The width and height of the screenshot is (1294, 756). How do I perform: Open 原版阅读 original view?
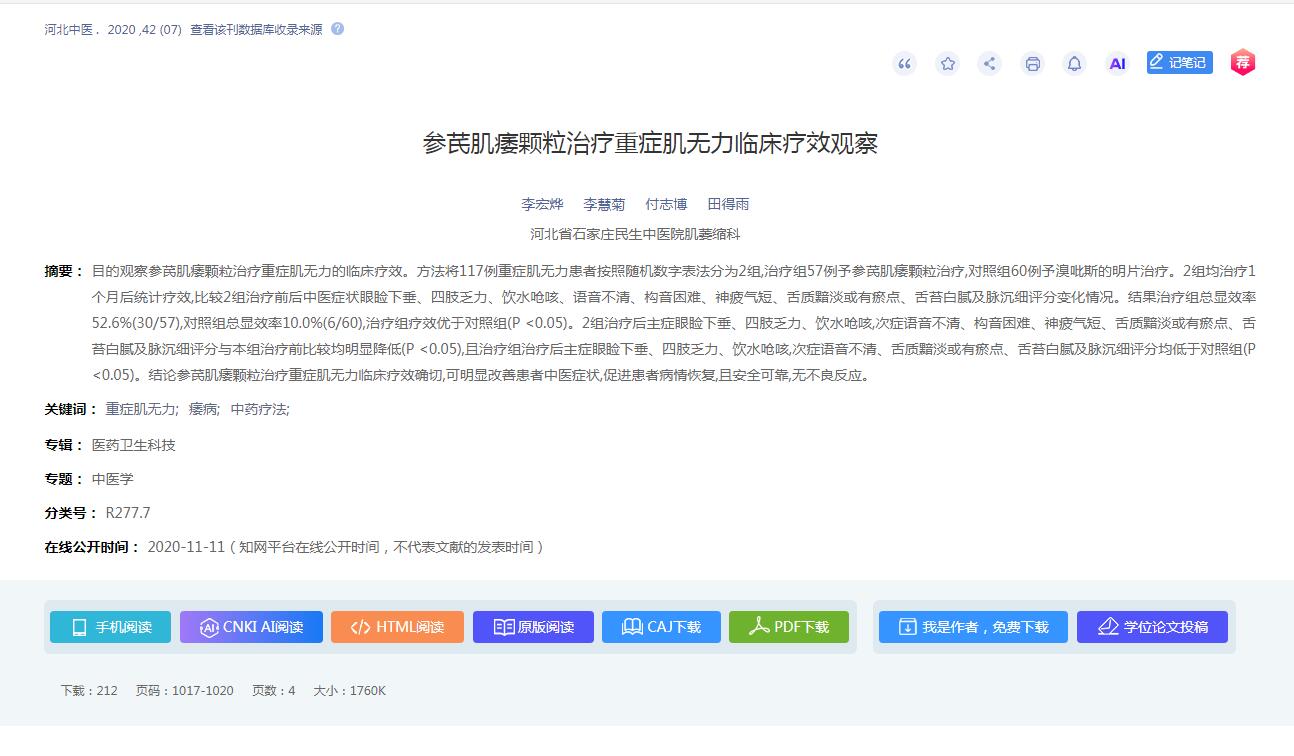[533, 627]
